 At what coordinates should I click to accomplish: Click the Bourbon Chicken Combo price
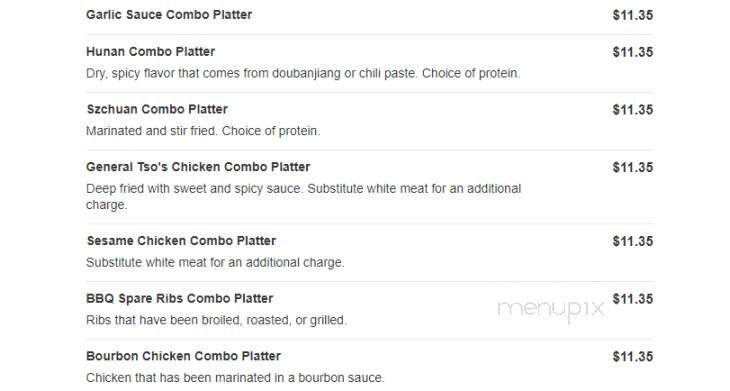(633, 357)
